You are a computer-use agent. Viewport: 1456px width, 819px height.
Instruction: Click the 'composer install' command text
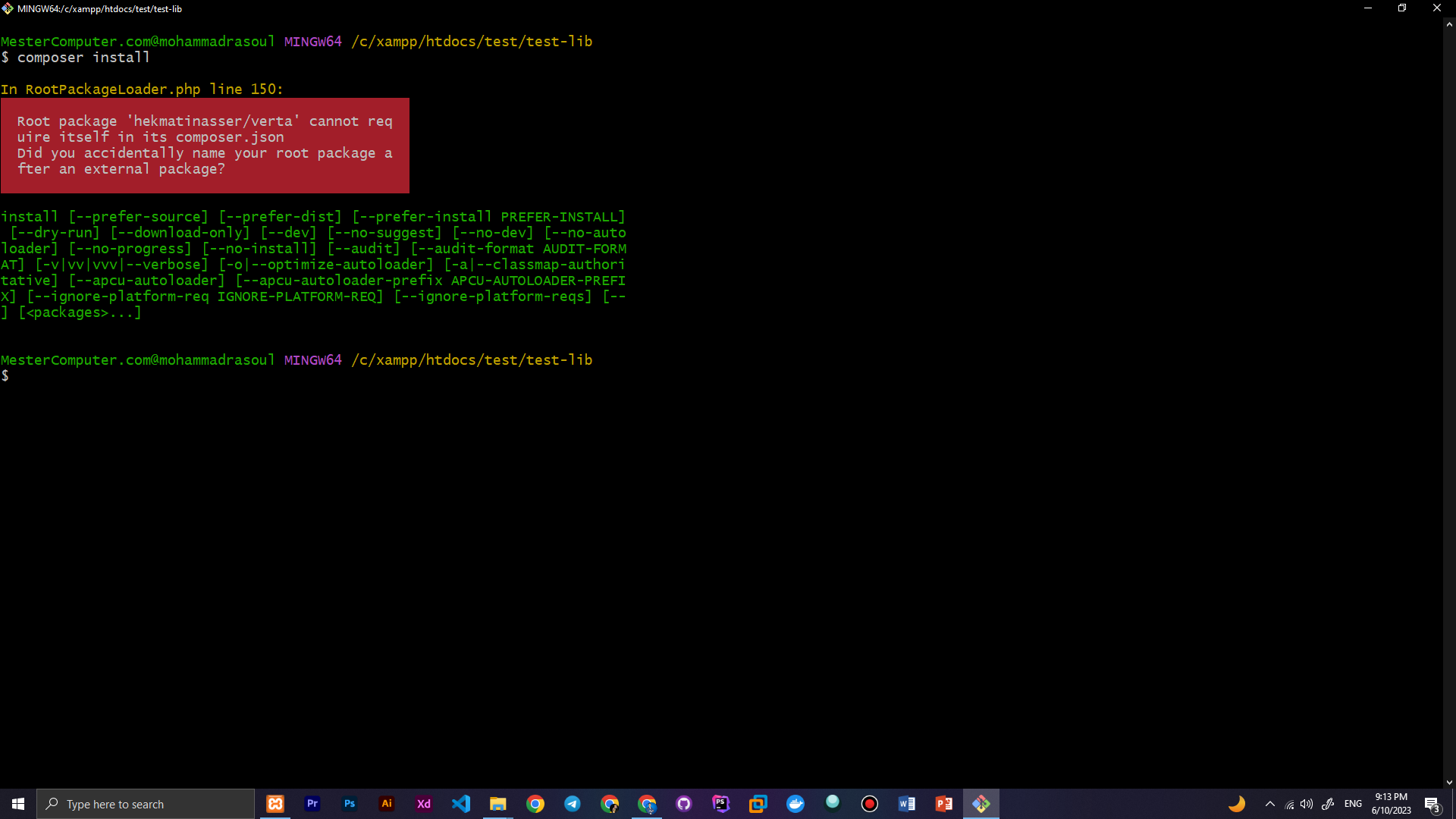point(83,58)
